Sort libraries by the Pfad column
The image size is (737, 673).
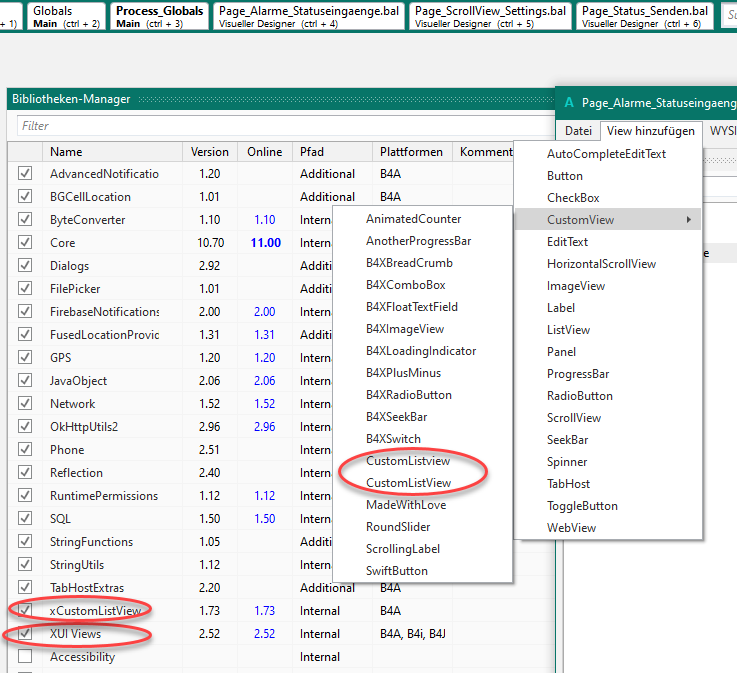[332, 152]
